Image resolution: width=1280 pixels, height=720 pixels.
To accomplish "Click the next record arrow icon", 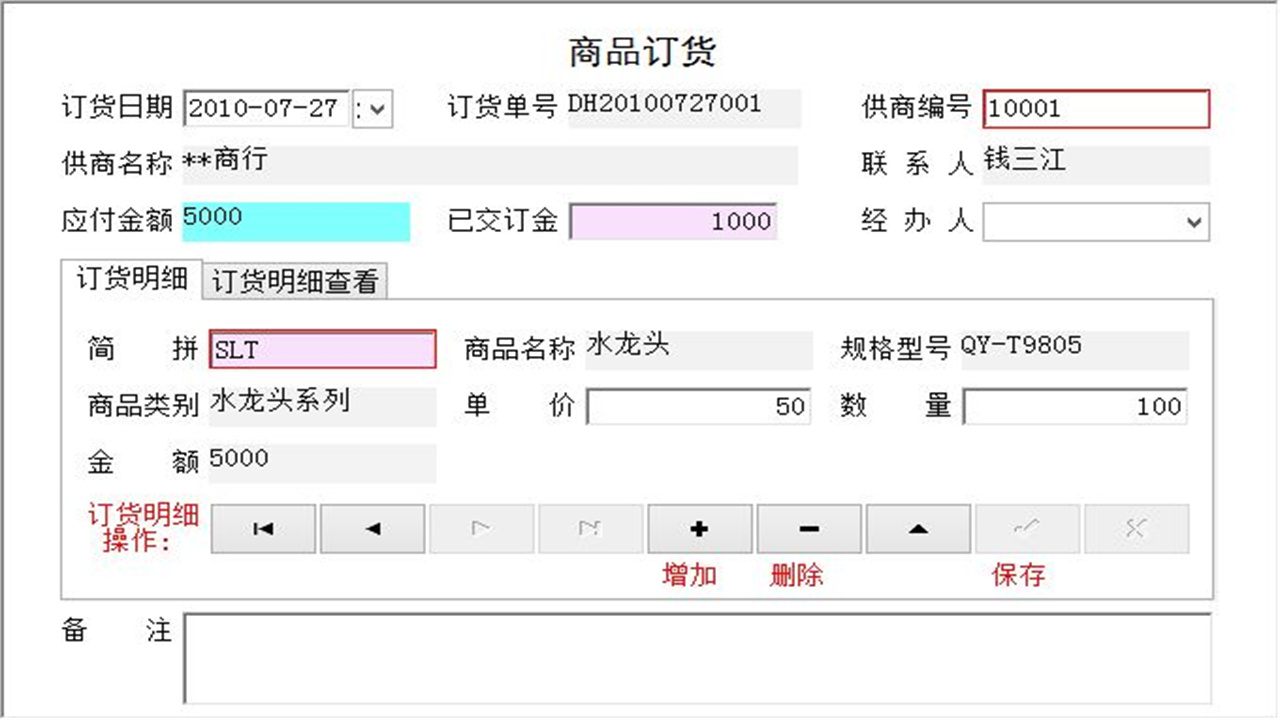I will click(x=481, y=529).
